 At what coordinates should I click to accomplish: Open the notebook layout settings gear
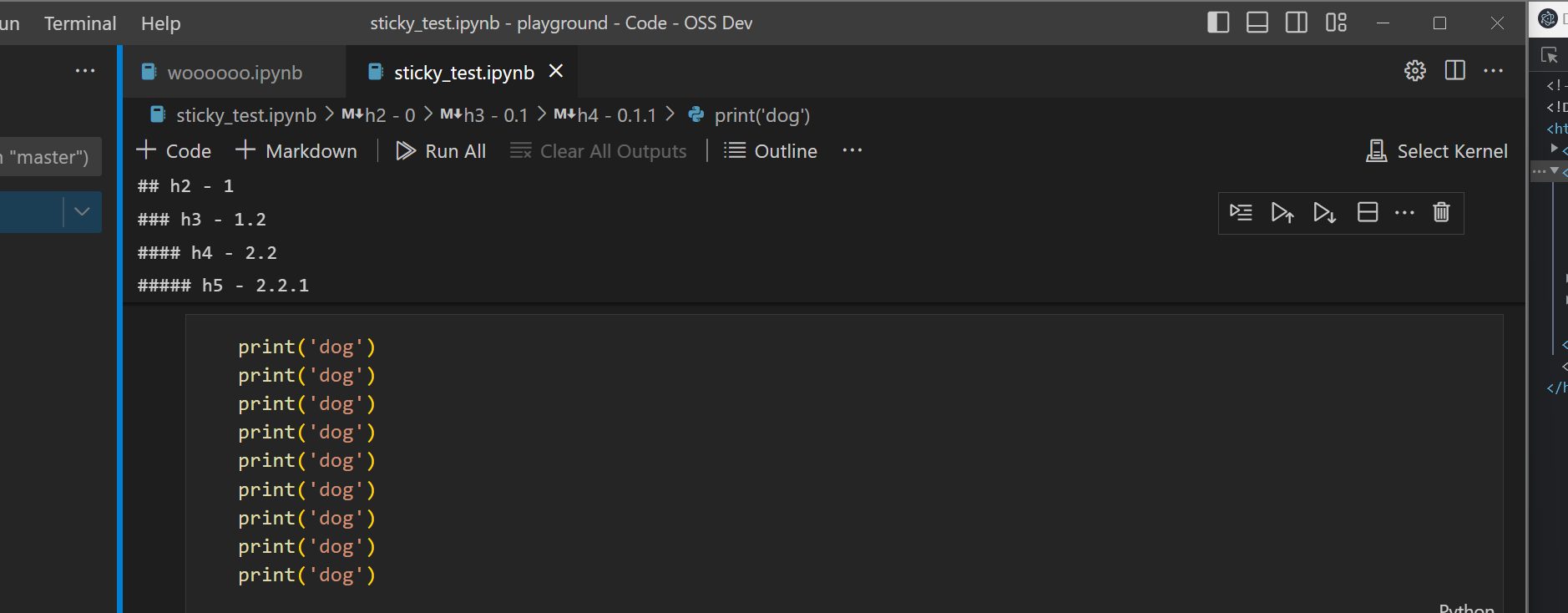1414,72
